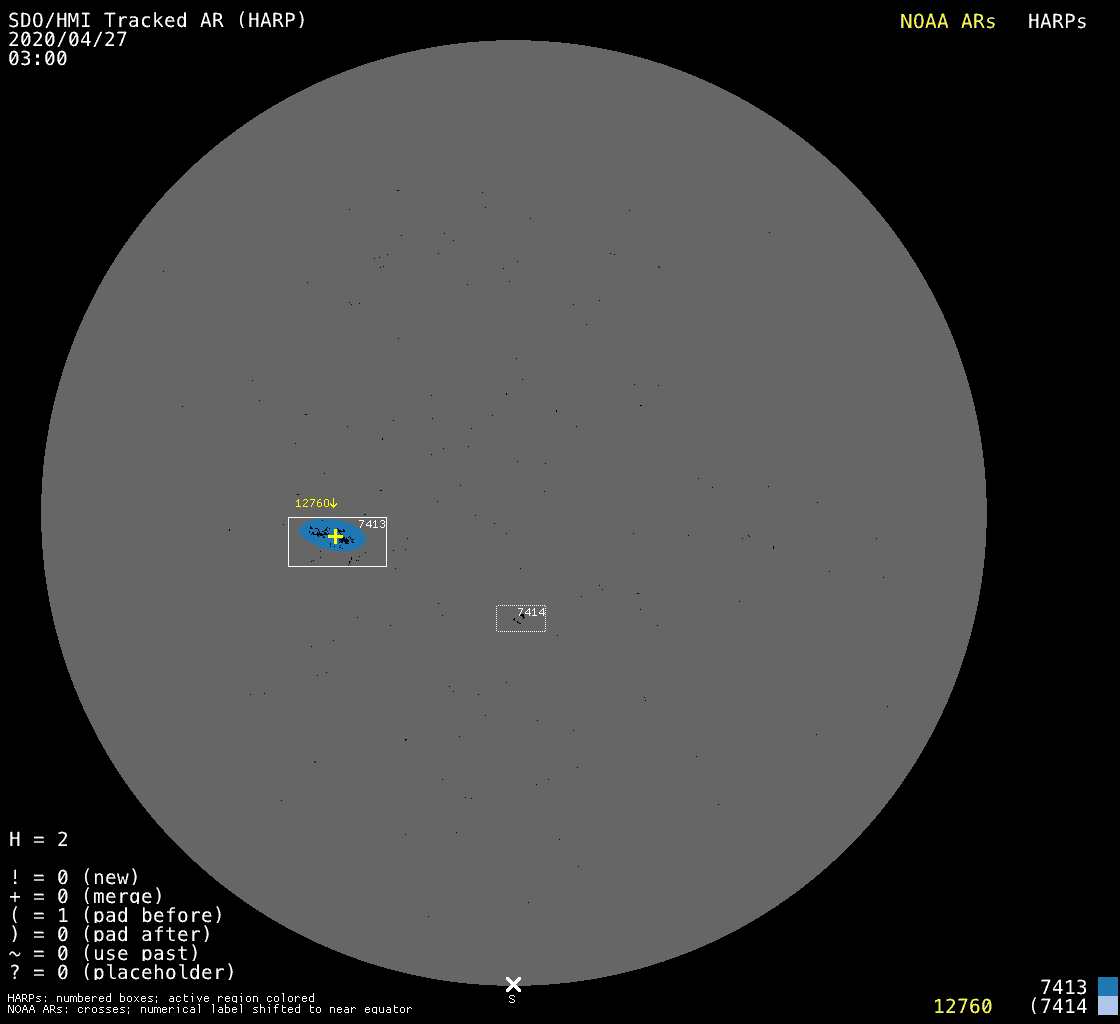Image resolution: width=1120 pixels, height=1024 pixels.
Task: Click the white HARPs legend label
Action: pos(1057,21)
